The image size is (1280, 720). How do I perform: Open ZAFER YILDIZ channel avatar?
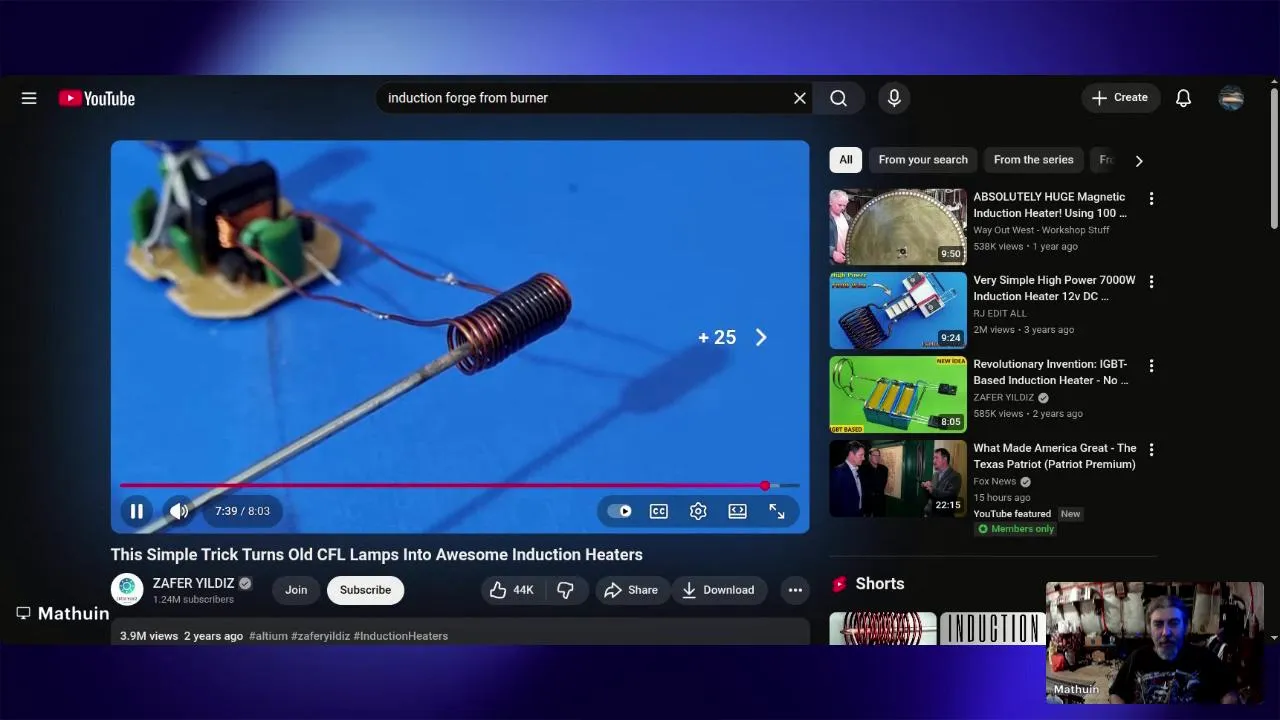click(127, 590)
